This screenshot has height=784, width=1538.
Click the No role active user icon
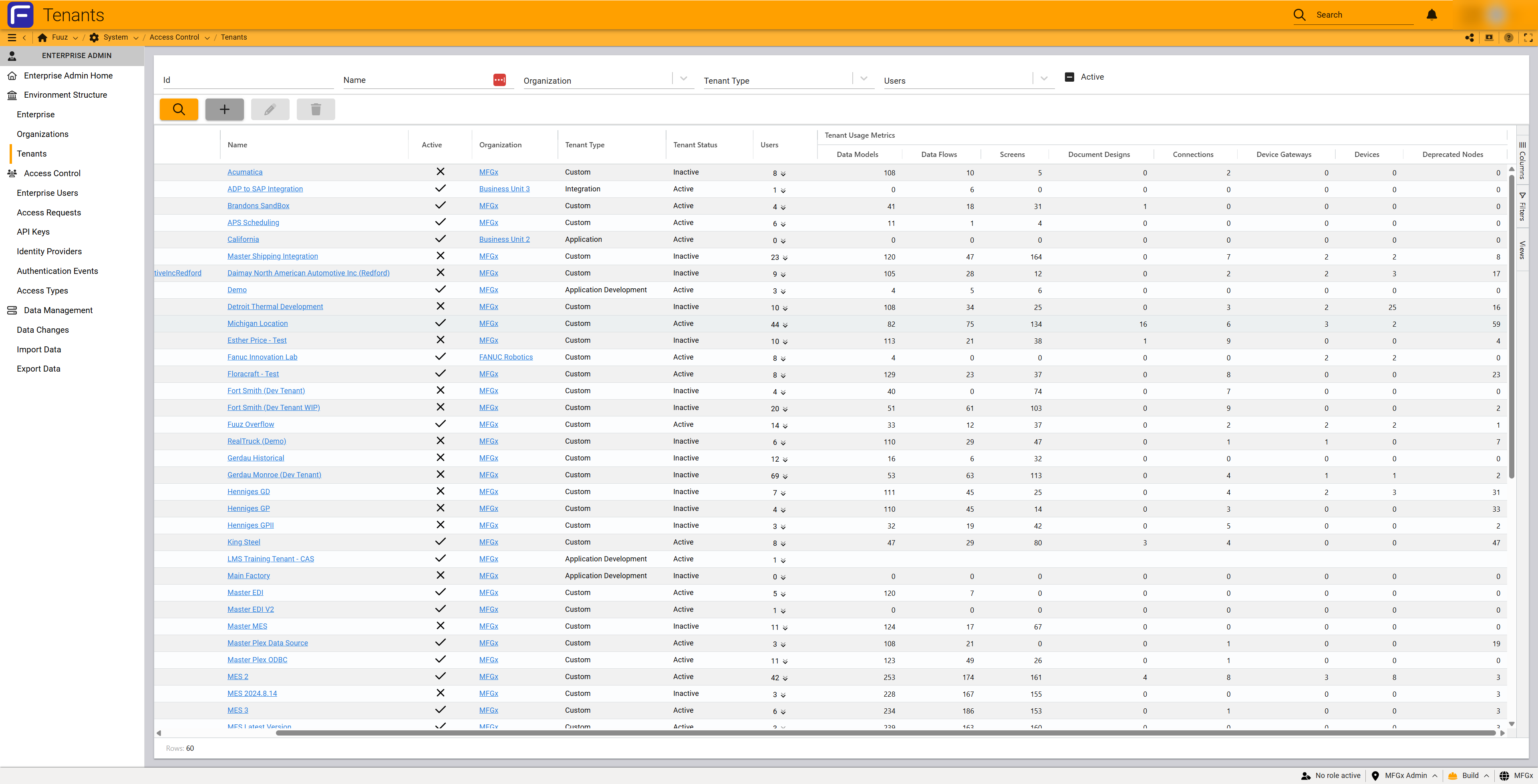(x=1306, y=776)
